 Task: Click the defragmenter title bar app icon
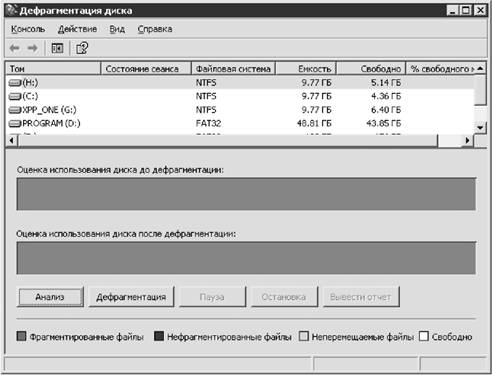11,10
